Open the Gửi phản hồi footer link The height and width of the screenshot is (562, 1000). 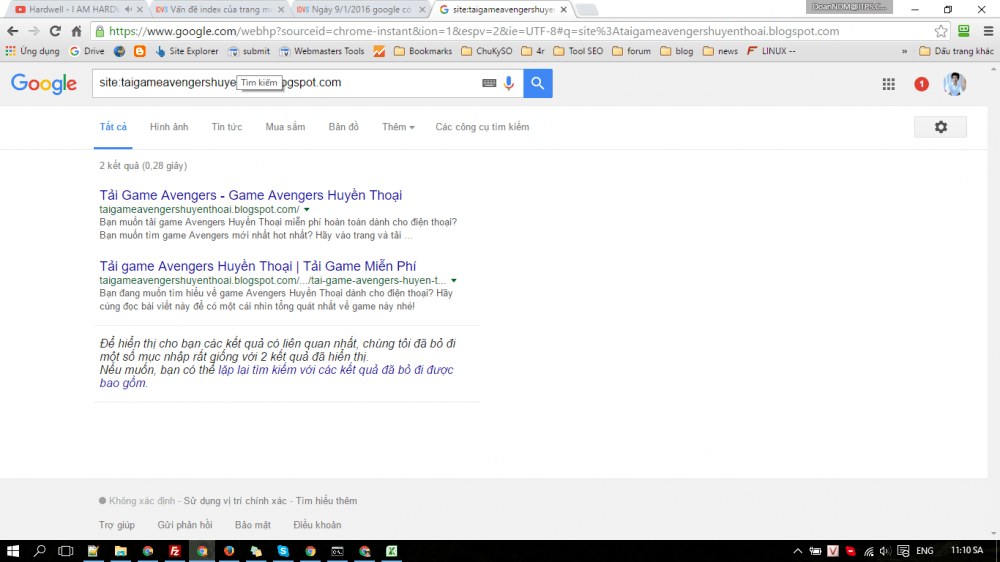point(185,525)
